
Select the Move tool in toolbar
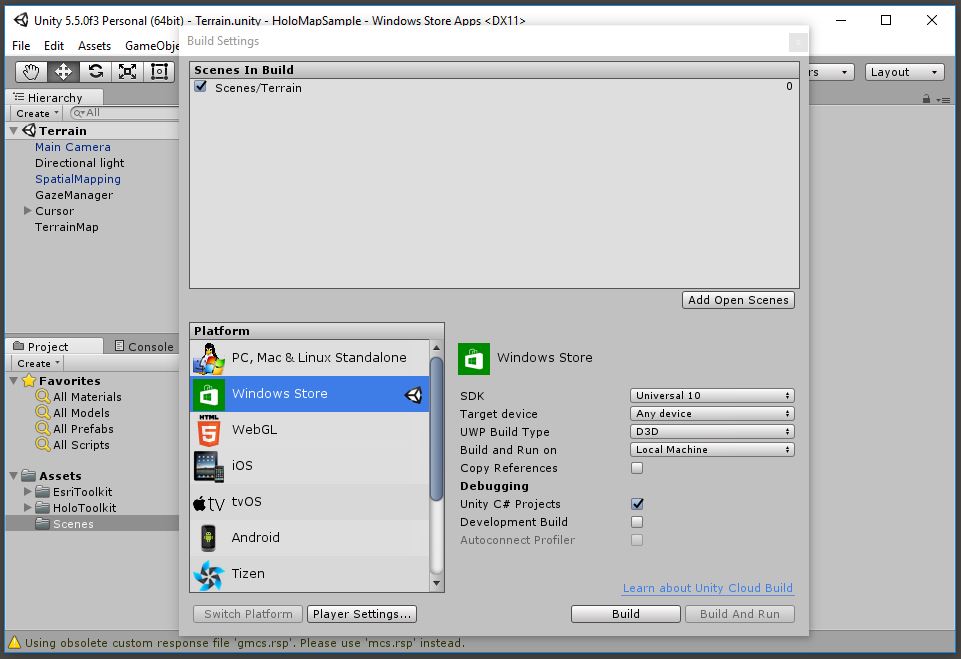pyautogui.click(x=63, y=72)
